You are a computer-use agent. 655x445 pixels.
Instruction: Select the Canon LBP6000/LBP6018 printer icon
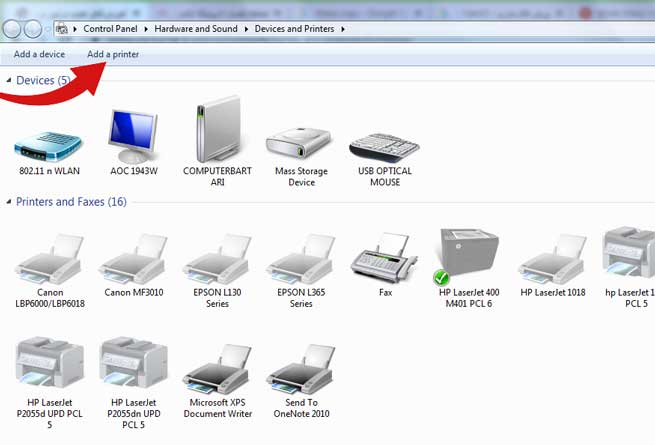49,259
